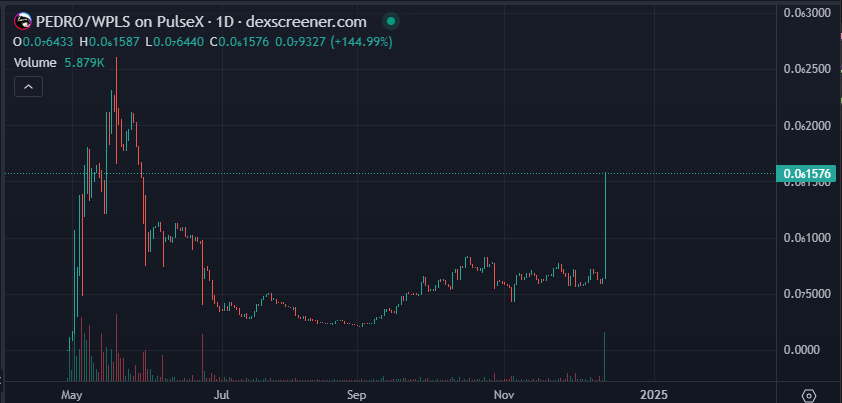Screen dimensions: 842x403
Task: Click the May label on time axis
Action: click(71, 395)
